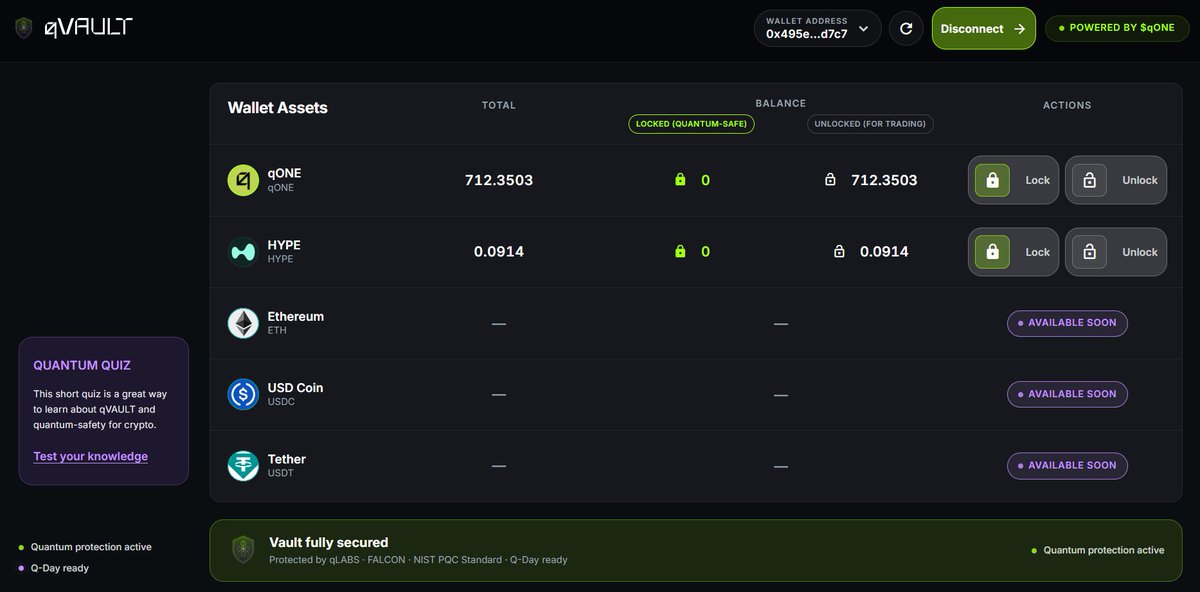The width and height of the screenshot is (1200, 592).
Task: Click the qONE token icon
Action: point(243,180)
